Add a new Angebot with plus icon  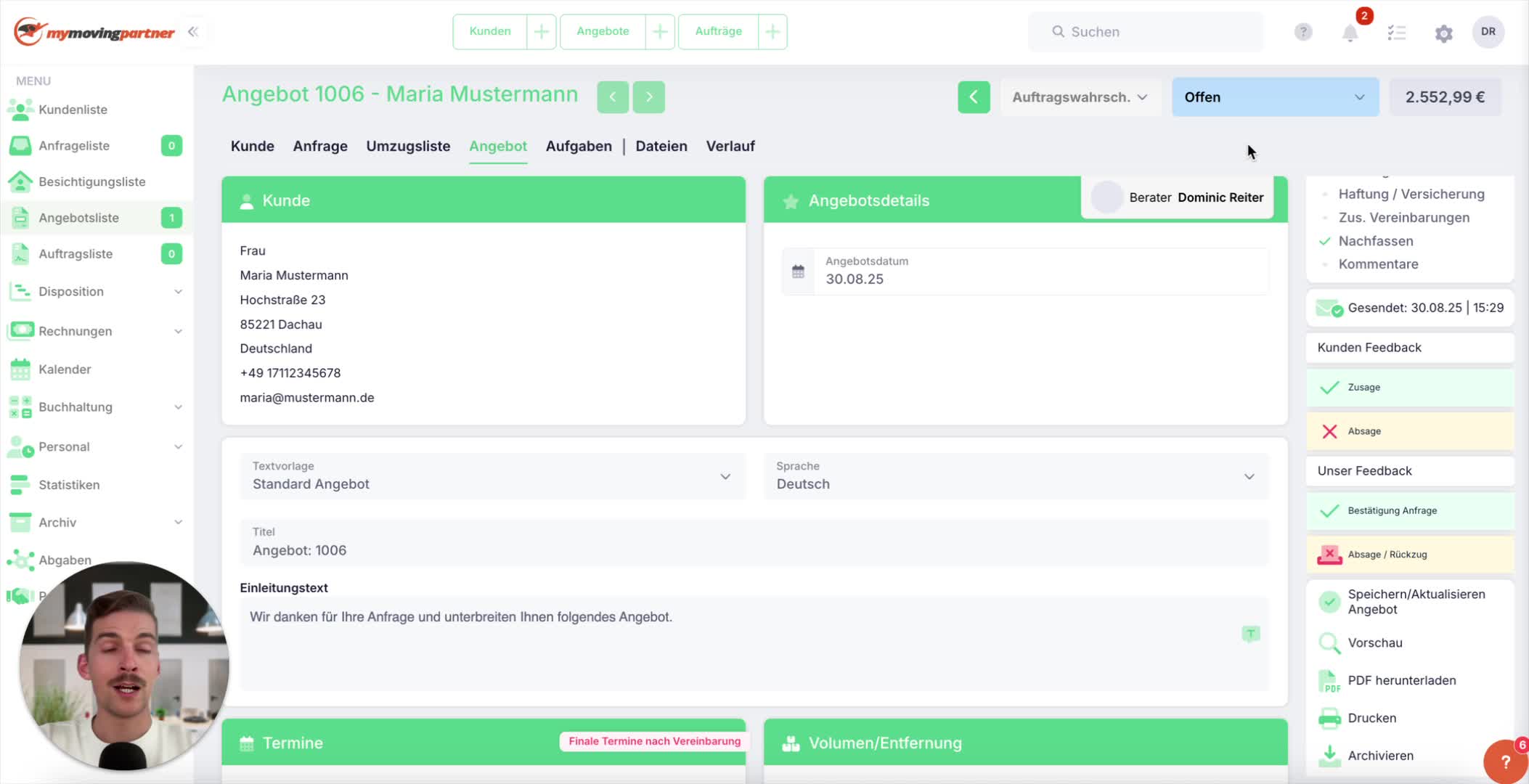(660, 32)
